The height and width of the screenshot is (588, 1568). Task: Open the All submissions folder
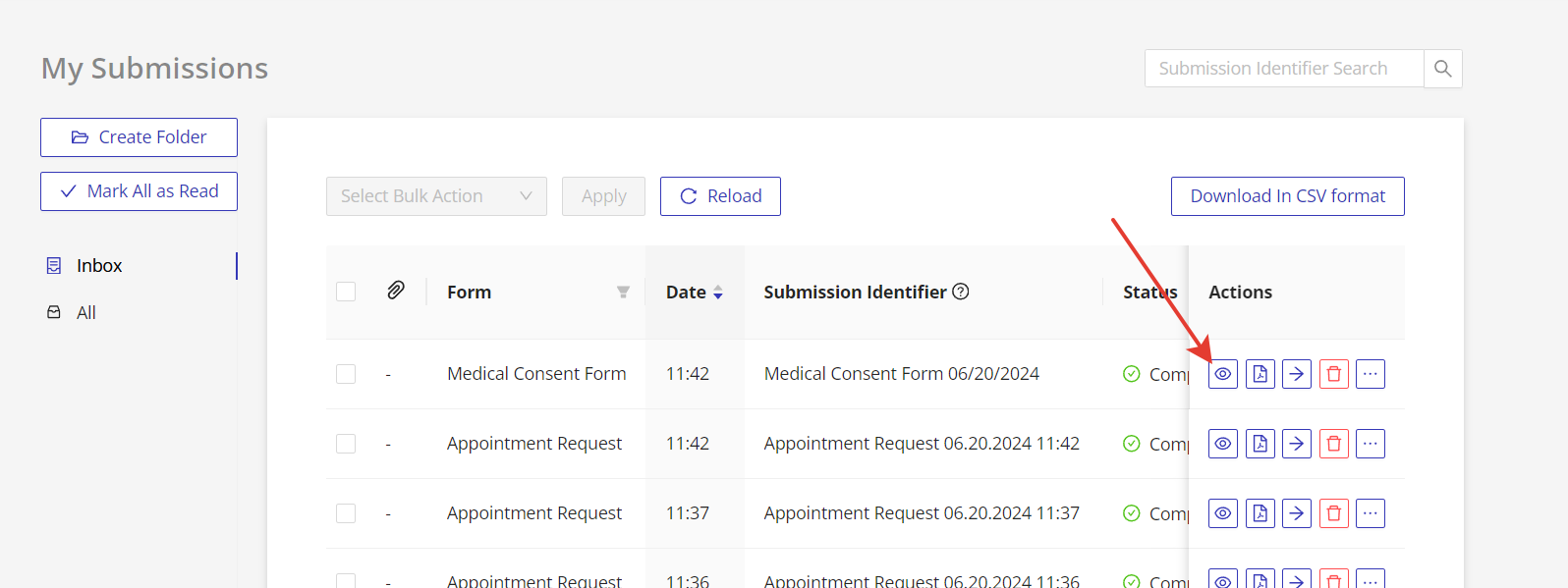pos(86,313)
